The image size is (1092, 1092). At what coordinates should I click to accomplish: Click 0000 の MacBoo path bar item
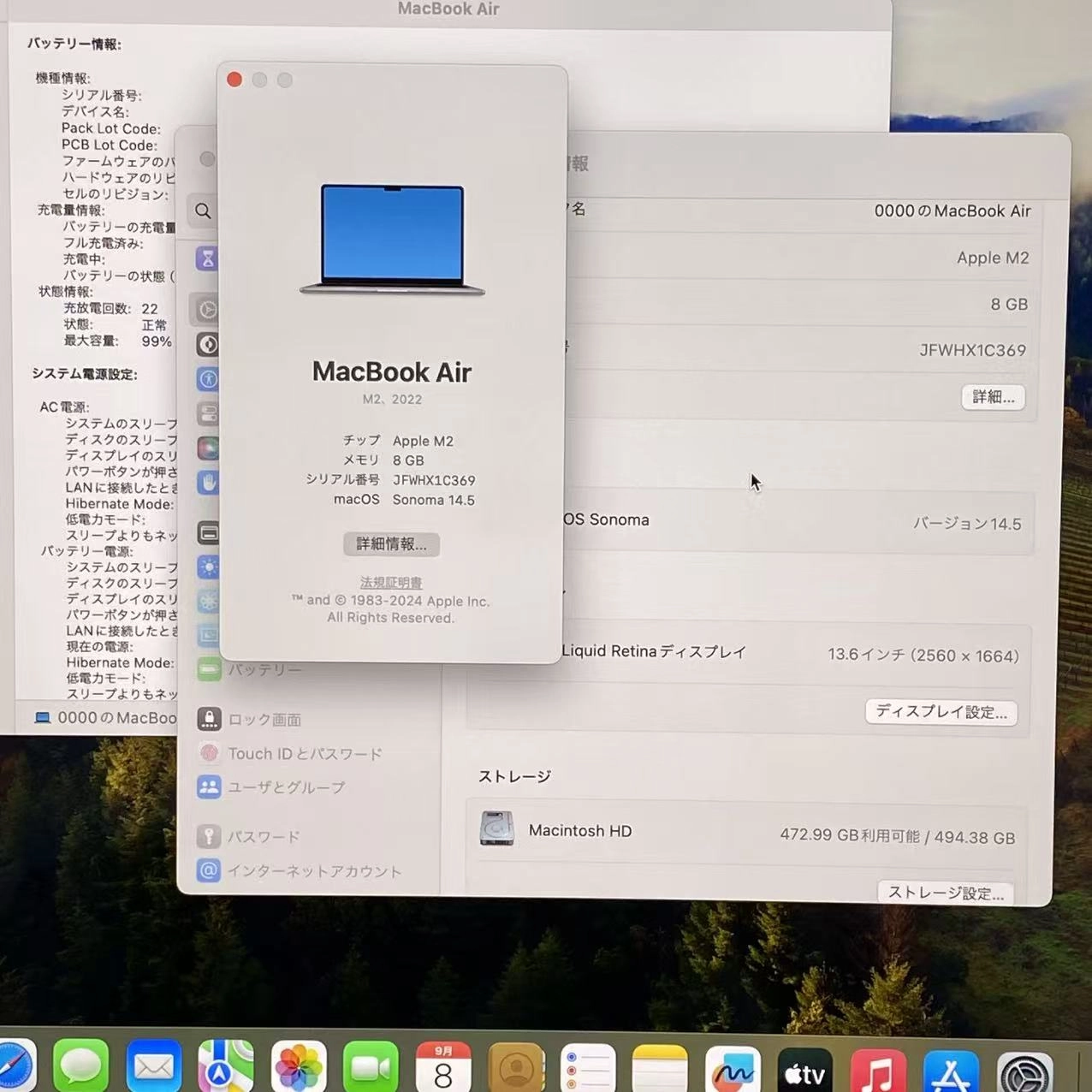pos(105,718)
